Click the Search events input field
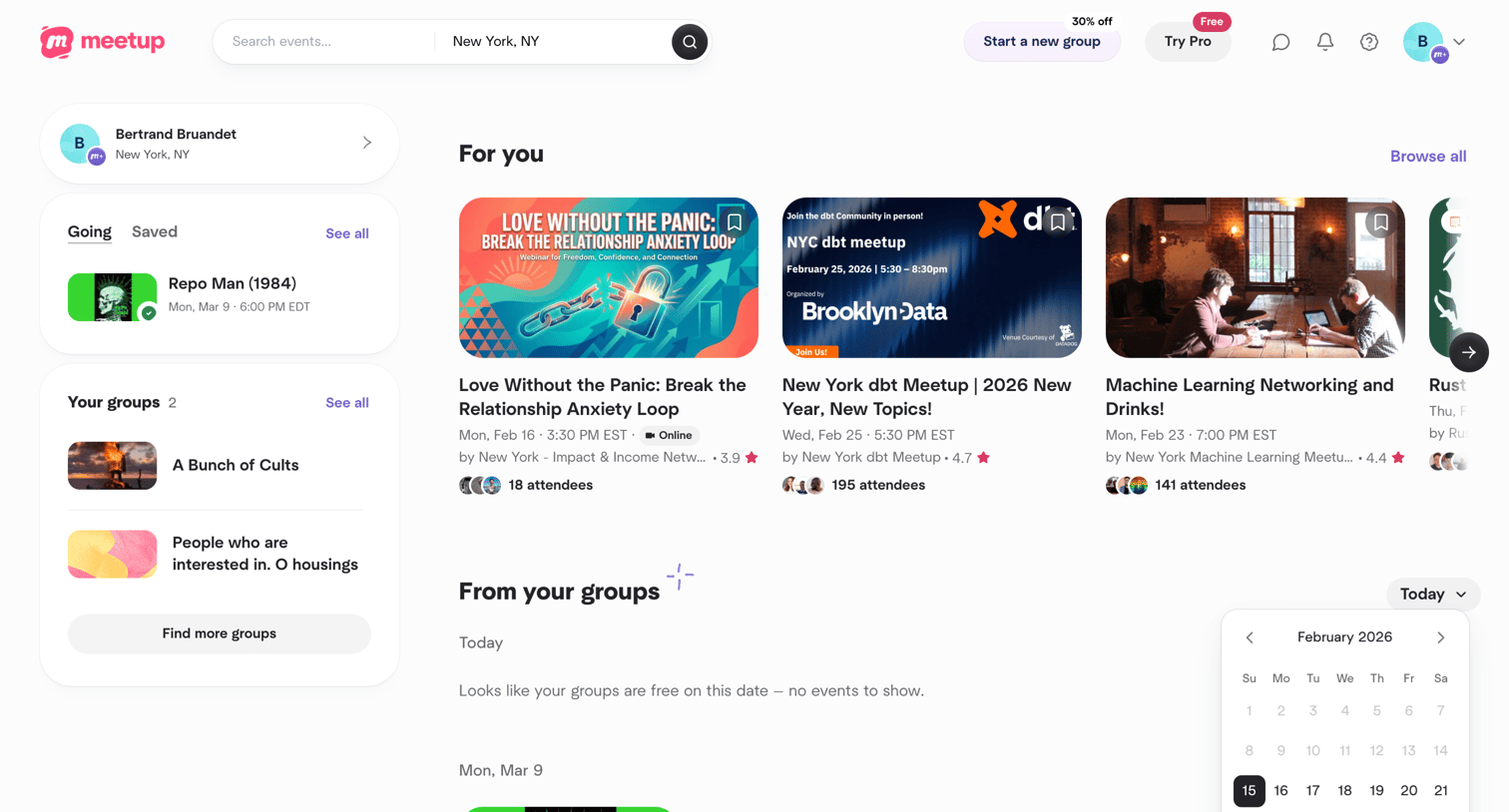Image resolution: width=1509 pixels, height=812 pixels. tap(324, 42)
